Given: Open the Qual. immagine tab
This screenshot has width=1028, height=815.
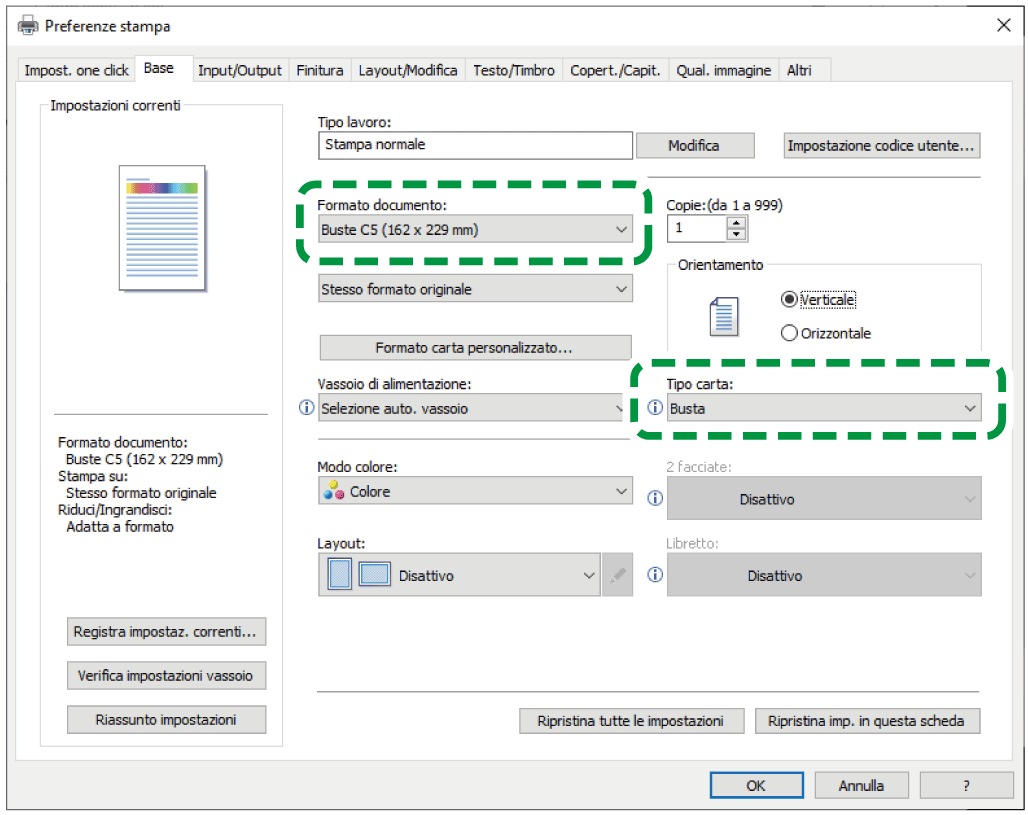Looking at the screenshot, I should 723,70.
